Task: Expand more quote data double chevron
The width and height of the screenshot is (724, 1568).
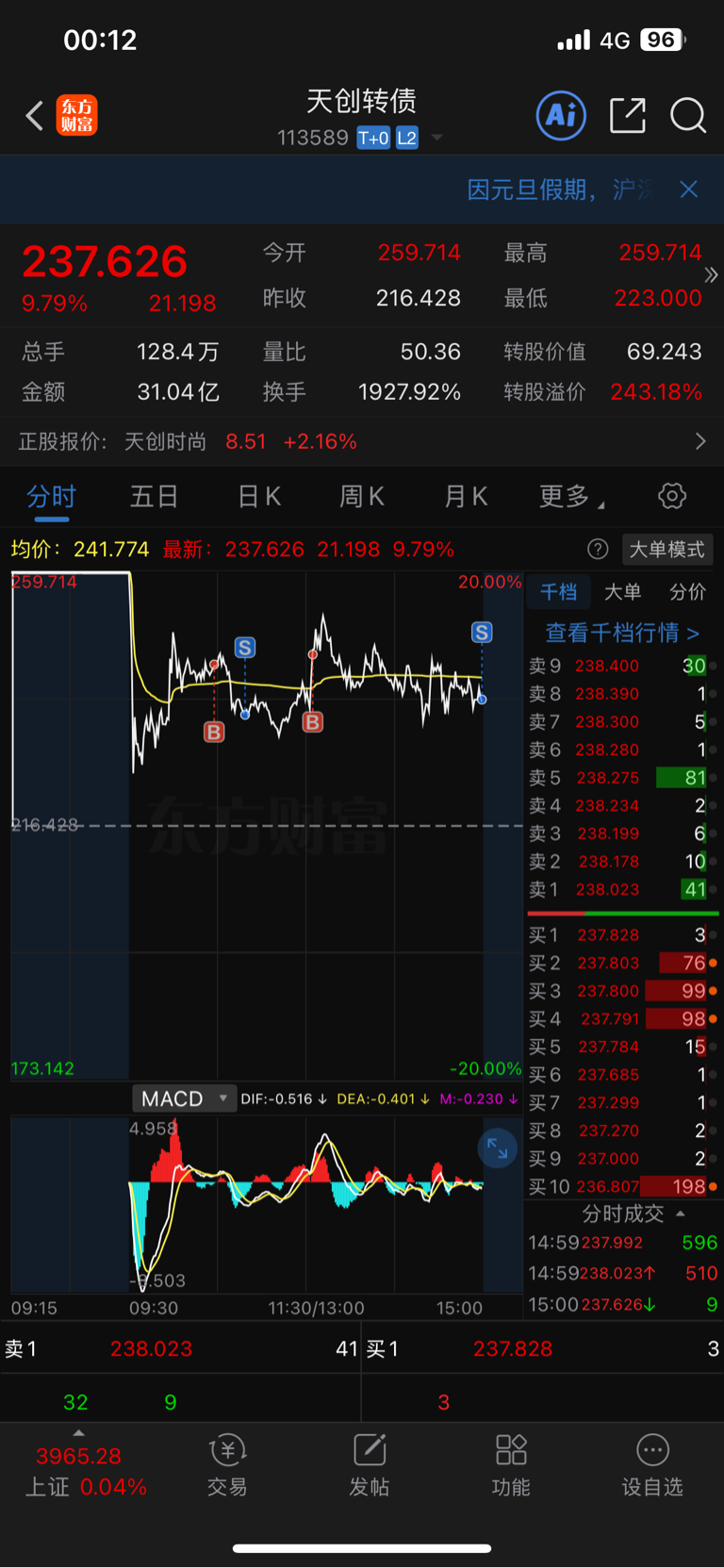Action: click(x=711, y=275)
